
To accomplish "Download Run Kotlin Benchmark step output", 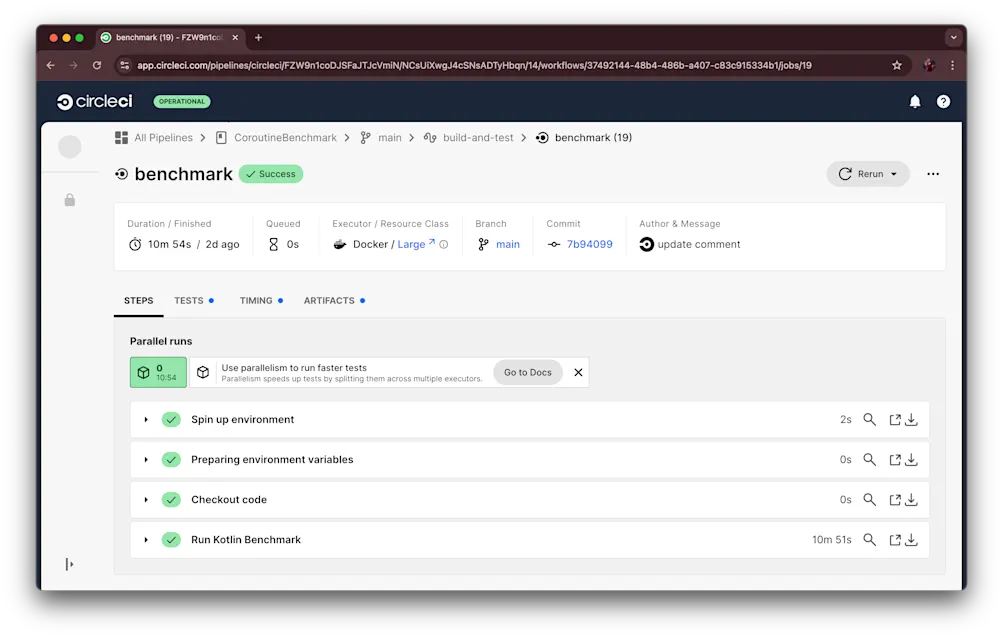I will pos(910,539).
